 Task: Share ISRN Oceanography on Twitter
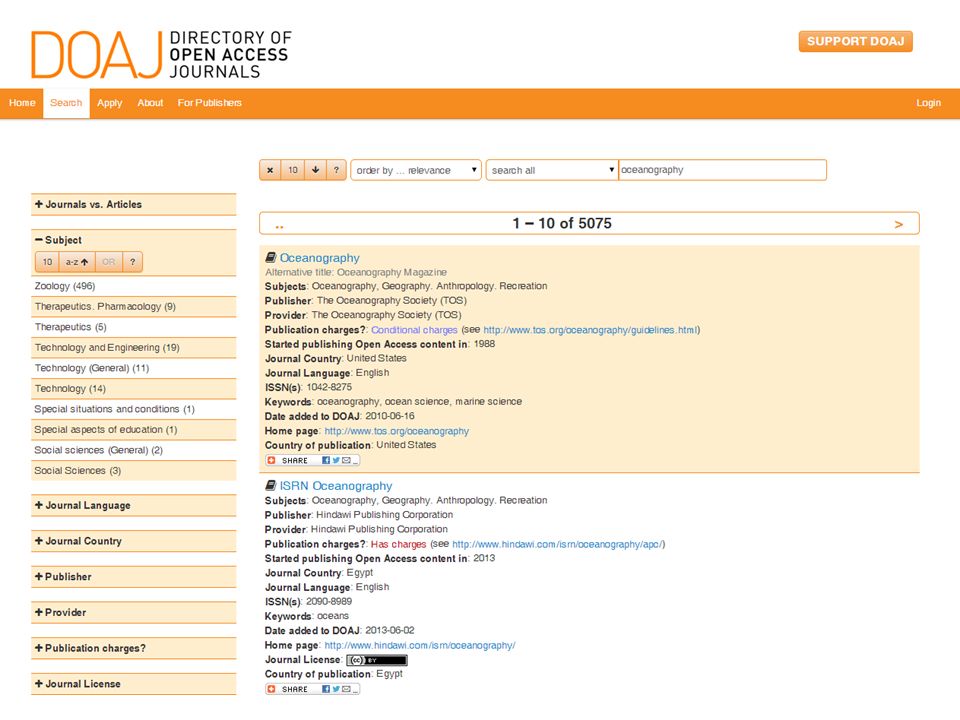(336, 689)
